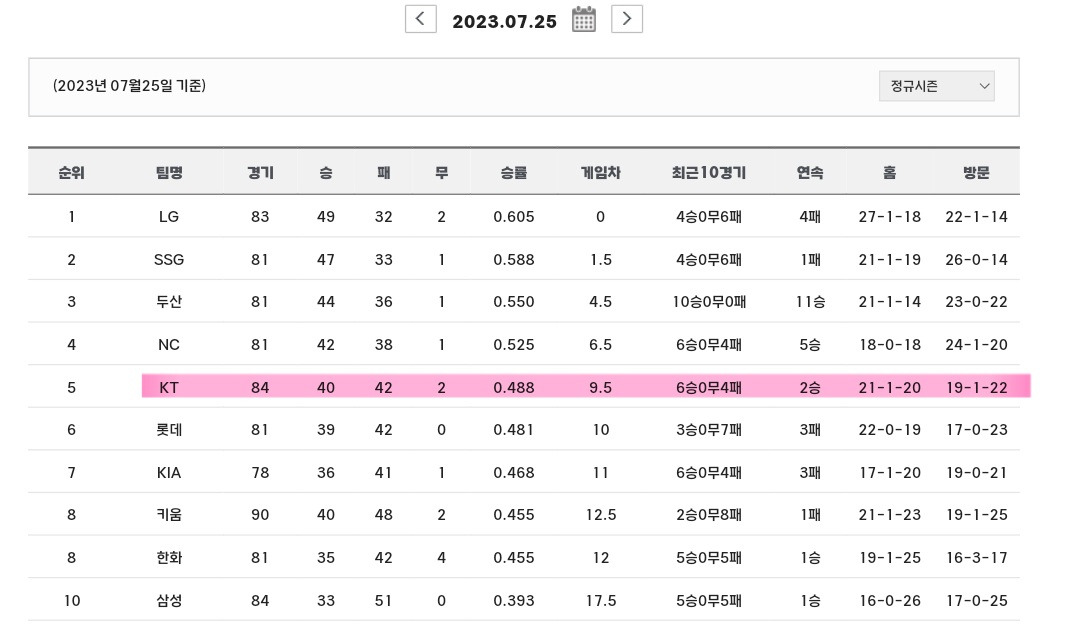Click the 경기 column header
1080x624 pixels.
point(260,172)
